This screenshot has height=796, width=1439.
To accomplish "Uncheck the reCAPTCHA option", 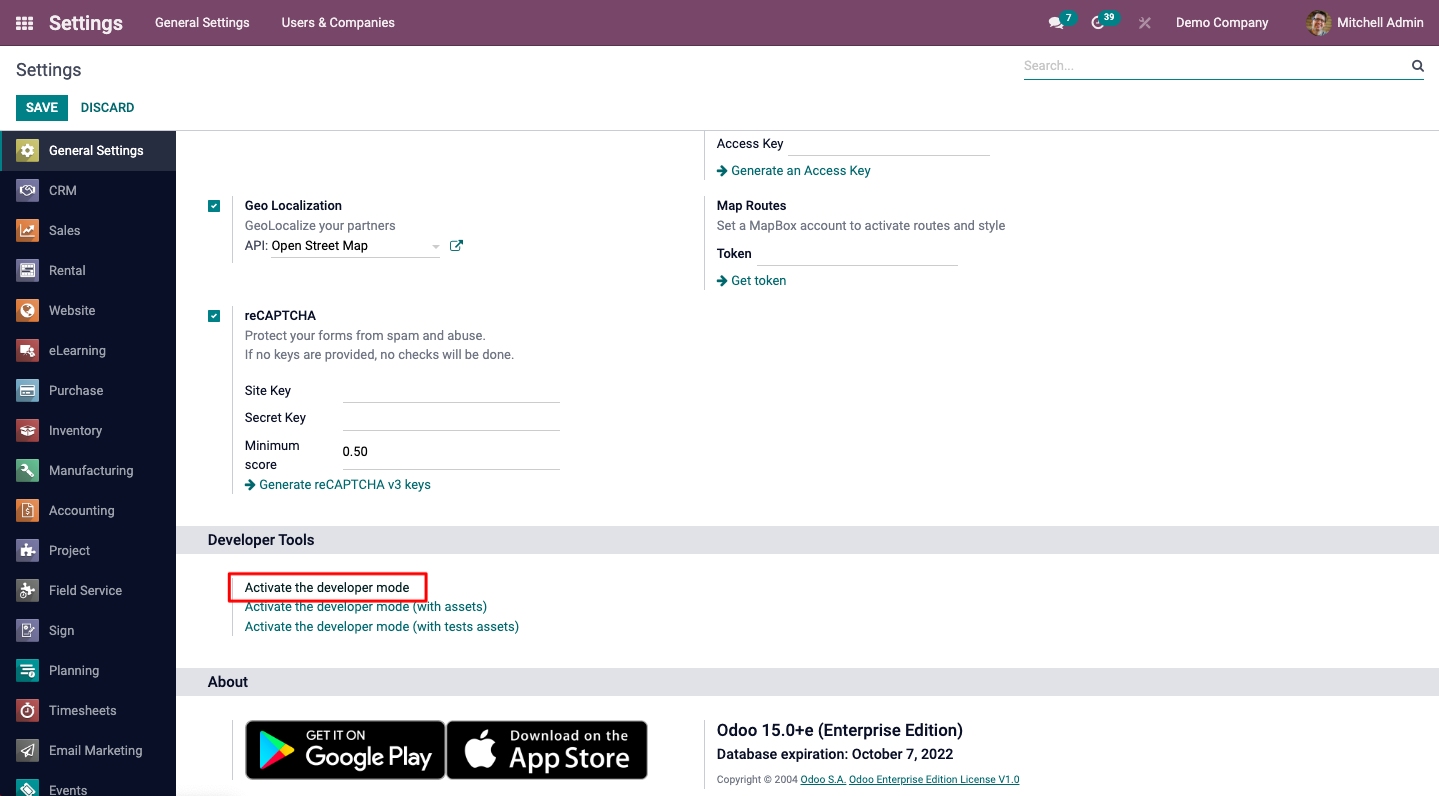I will (213, 315).
